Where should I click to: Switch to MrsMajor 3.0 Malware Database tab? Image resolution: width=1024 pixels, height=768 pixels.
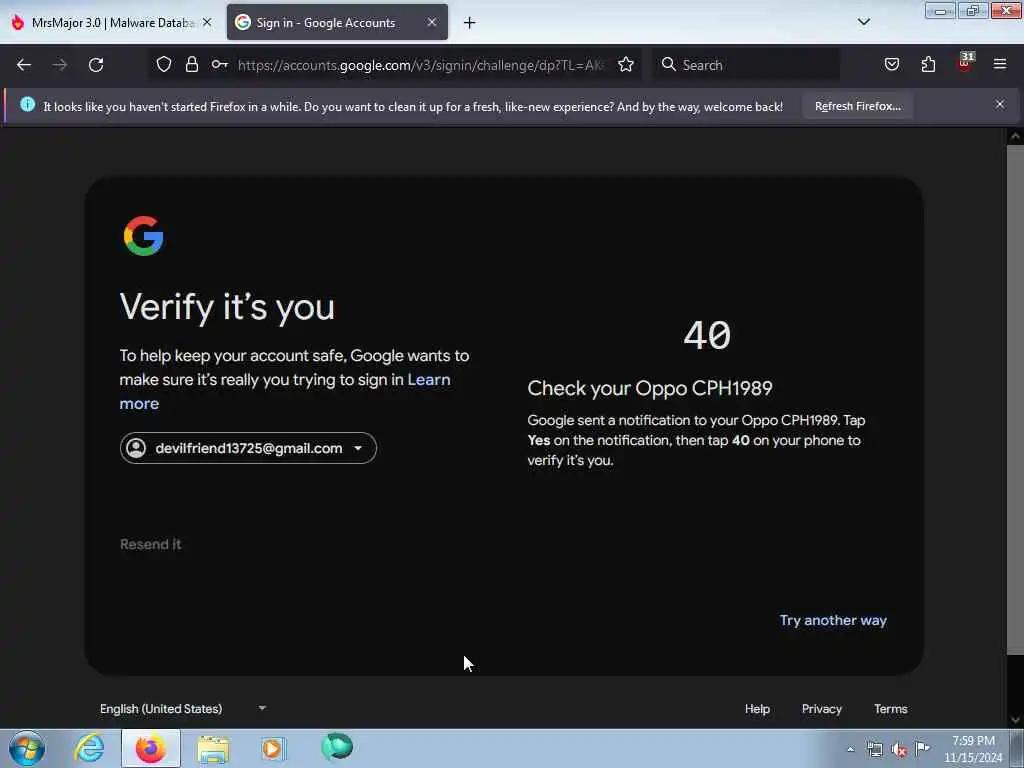pyautogui.click(x=111, y=23)
